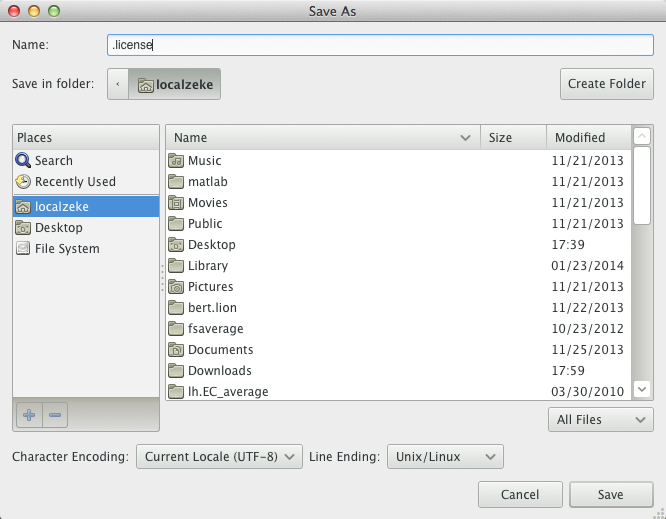Expand the Character Encoding dropdown
The height and width of the screenshot is (519, 666).
pos(219,457)
